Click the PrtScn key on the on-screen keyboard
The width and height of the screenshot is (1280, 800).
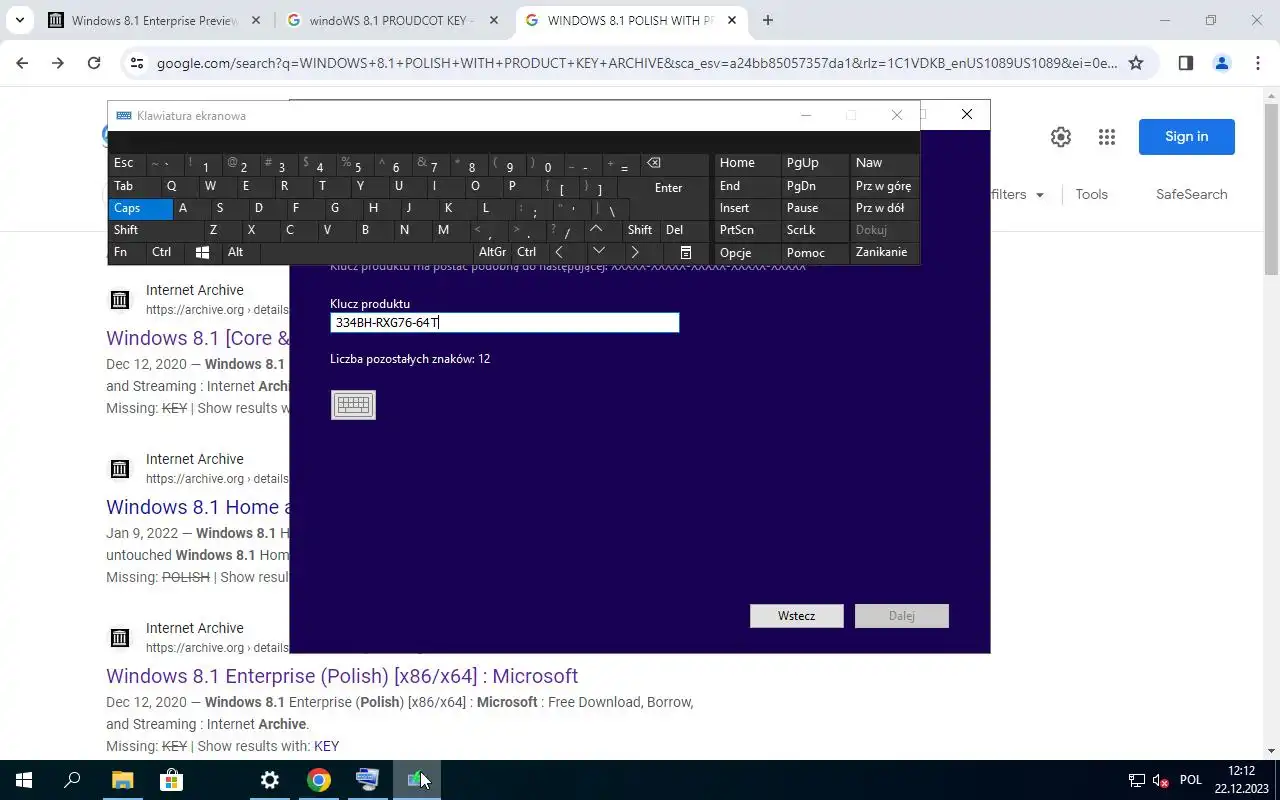(x=747, y=230)
